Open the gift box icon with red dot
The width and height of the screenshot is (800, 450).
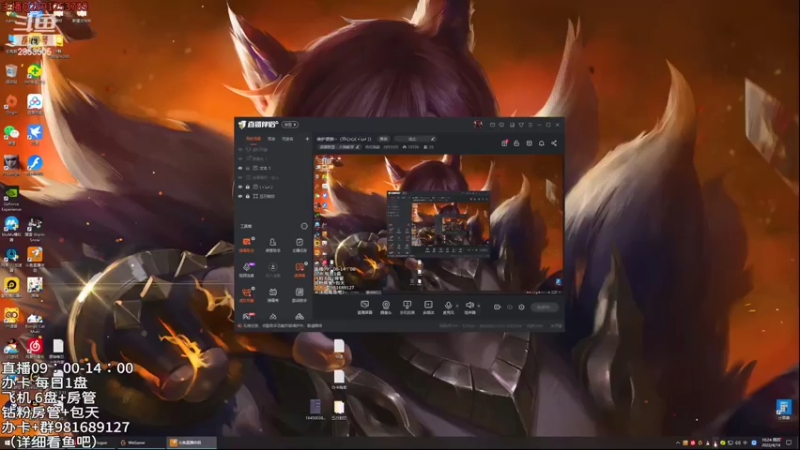504,143
